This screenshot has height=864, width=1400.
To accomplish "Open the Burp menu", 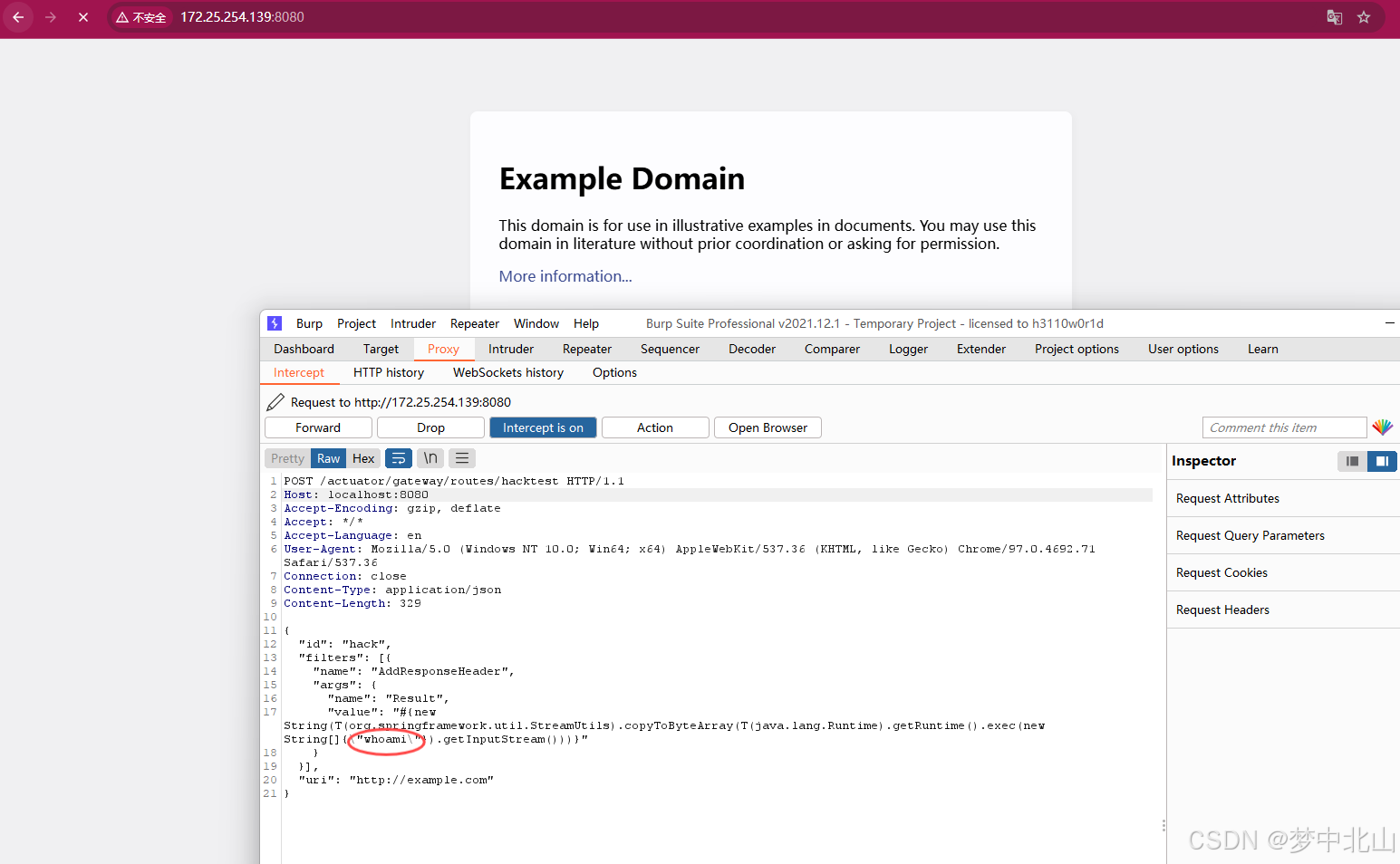I will click(x=309, y=323).
